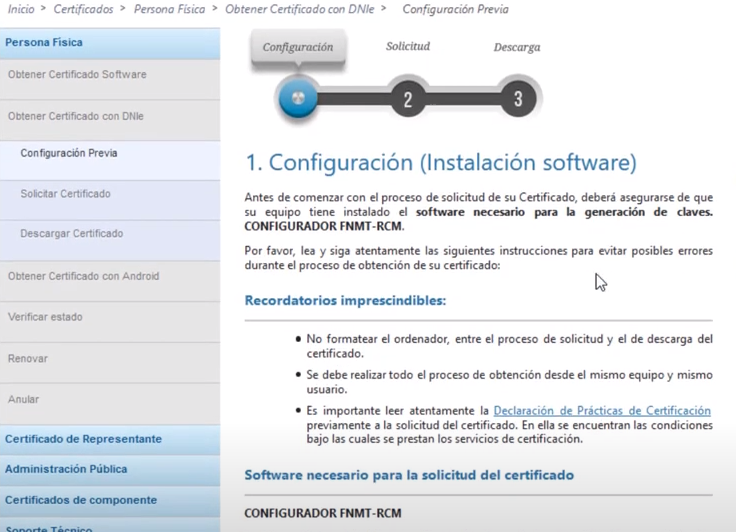Click the Descarga step label
The height and width of the screenshot is (532, 736).
pyautogui.click(x=517, y=47)
